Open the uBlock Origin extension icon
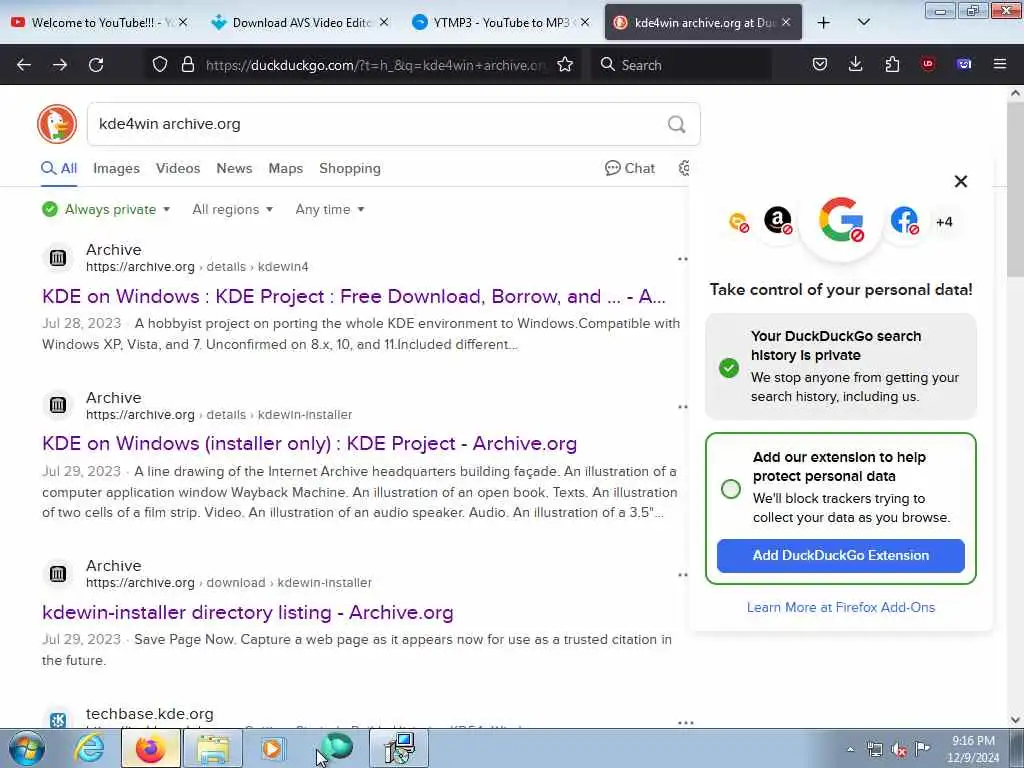The width and height of the screenshot is (1024, 768). [x=928, y=65]
